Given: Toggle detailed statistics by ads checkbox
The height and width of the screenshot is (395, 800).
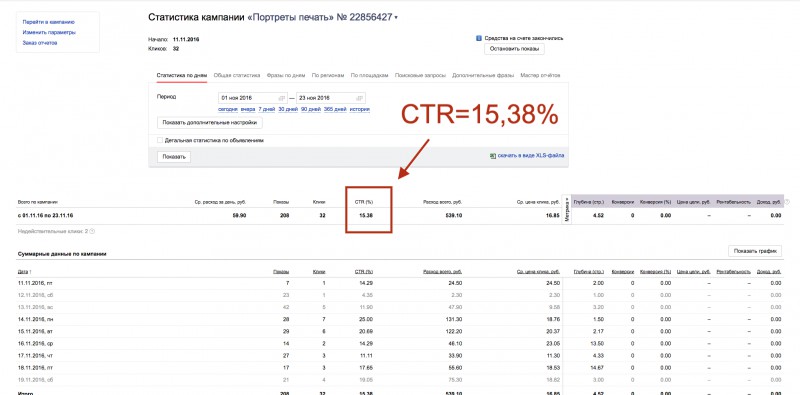Looking at the screenshot, I should pos(160,140).
